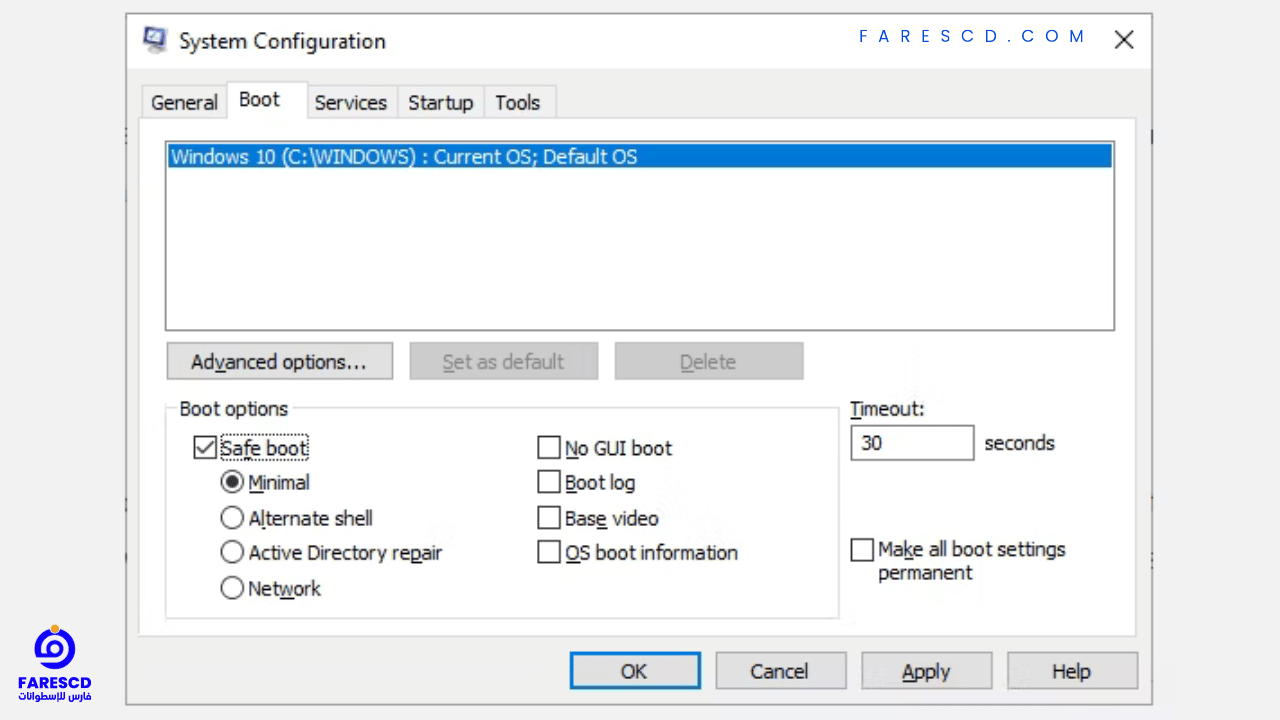Screen dimensions: 1280x720
Task: Go to the Startup tab
Action: pyautogui.click(x=440, y=102)
